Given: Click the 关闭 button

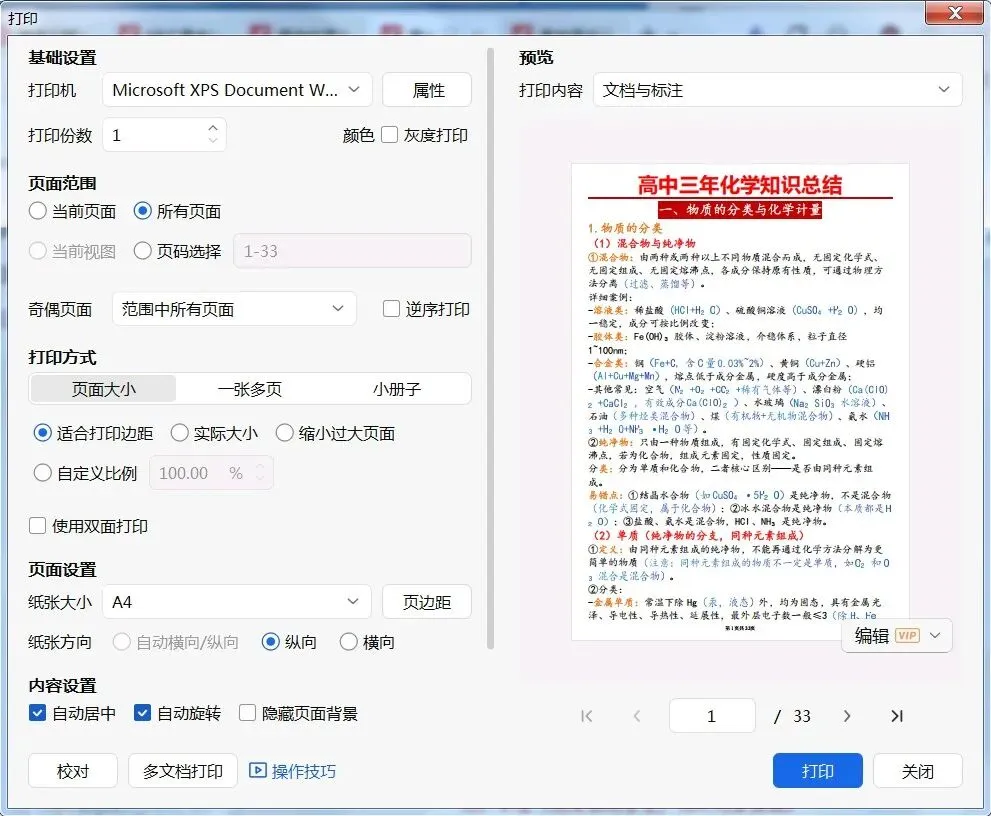Looking at the screenshot, I should pyautogui.click(x=918, y=770).
